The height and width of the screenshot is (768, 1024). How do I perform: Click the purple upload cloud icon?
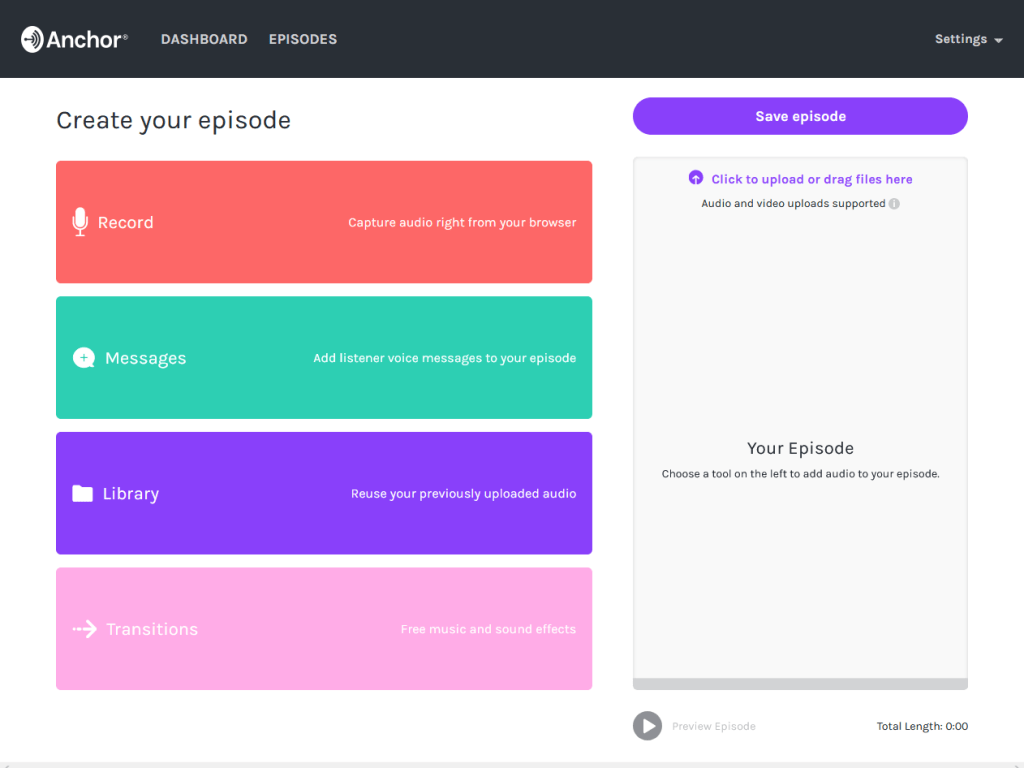click(x=696, y=177)
